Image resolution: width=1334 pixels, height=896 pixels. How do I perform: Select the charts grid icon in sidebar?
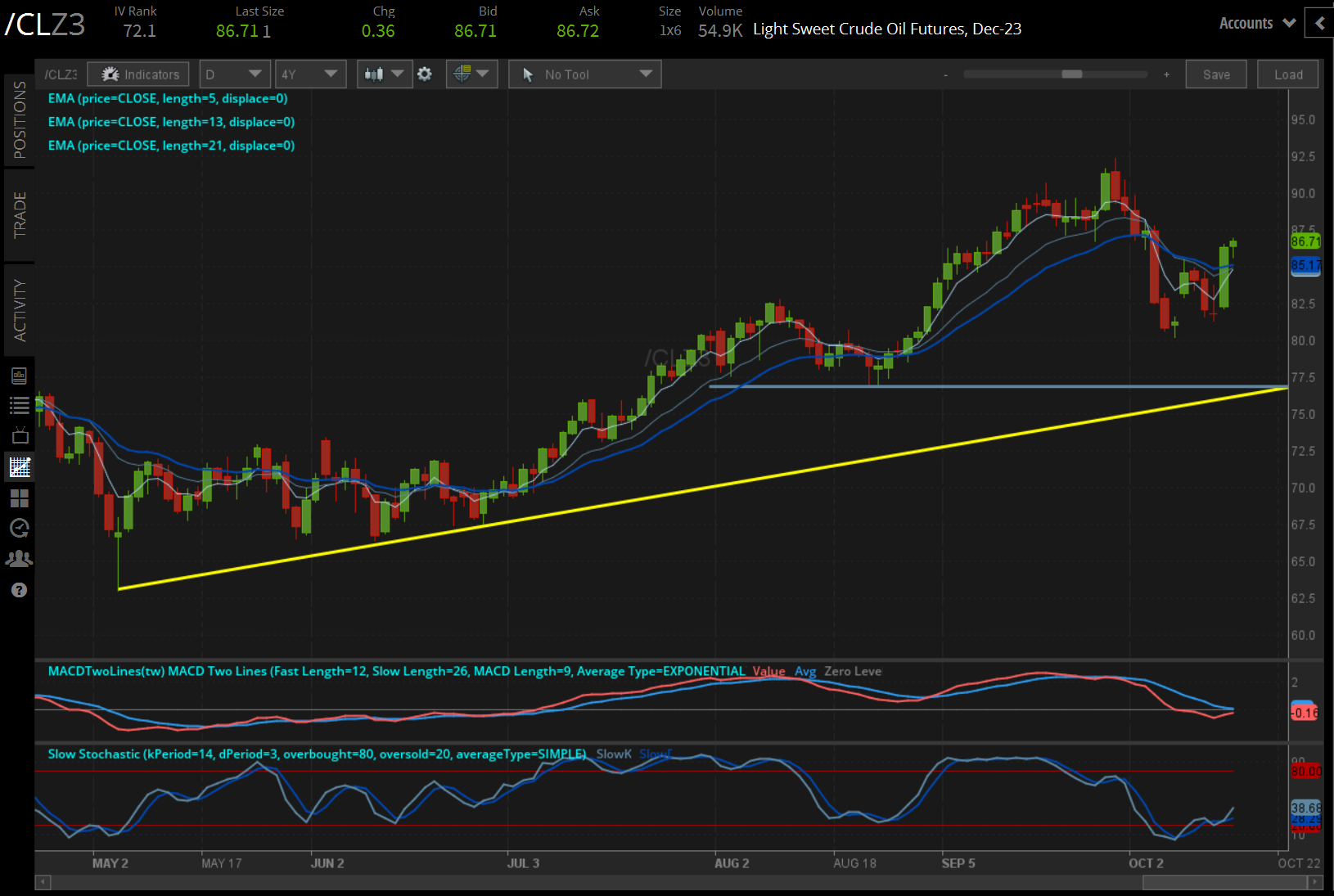coord(19,467)
